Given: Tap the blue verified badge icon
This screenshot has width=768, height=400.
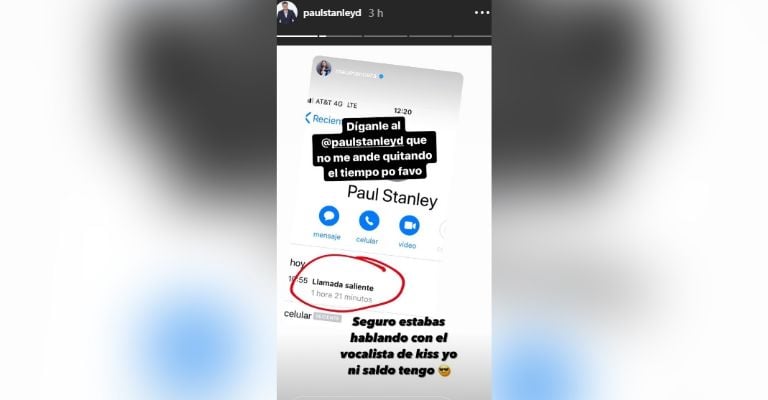Looking at the screenshot, I should 382,76.
